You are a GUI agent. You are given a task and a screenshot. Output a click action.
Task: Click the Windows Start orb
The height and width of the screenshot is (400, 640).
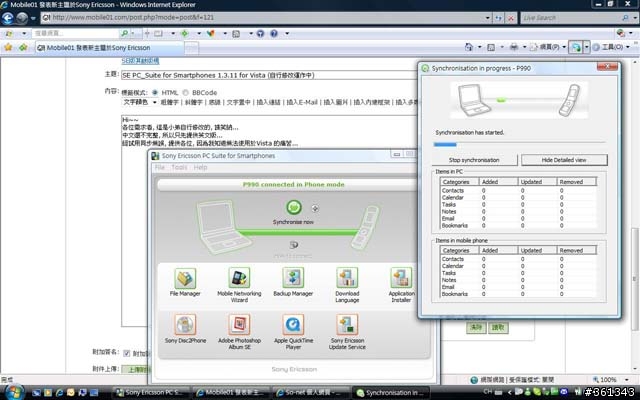13,392
